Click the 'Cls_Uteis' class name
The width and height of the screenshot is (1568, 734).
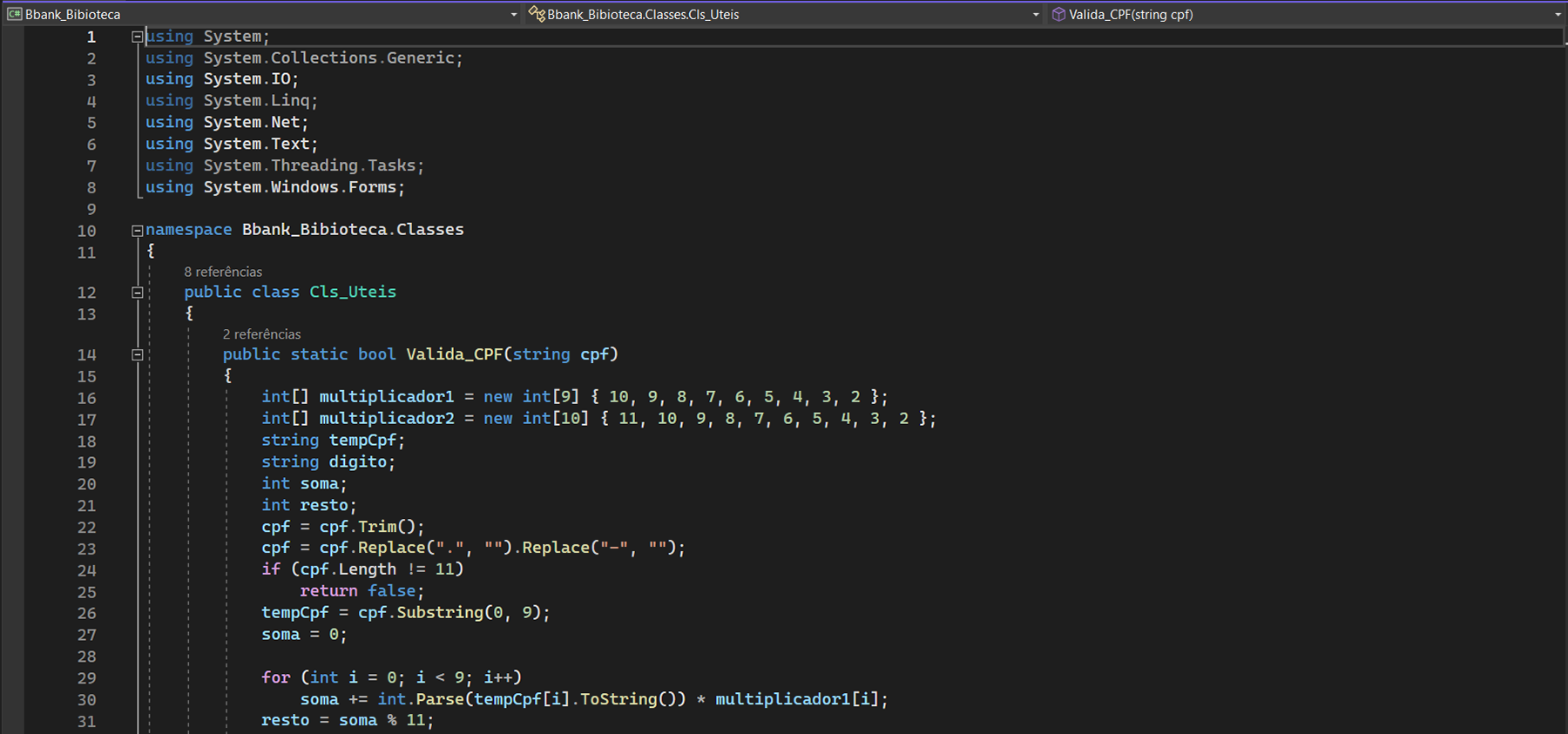353,292
